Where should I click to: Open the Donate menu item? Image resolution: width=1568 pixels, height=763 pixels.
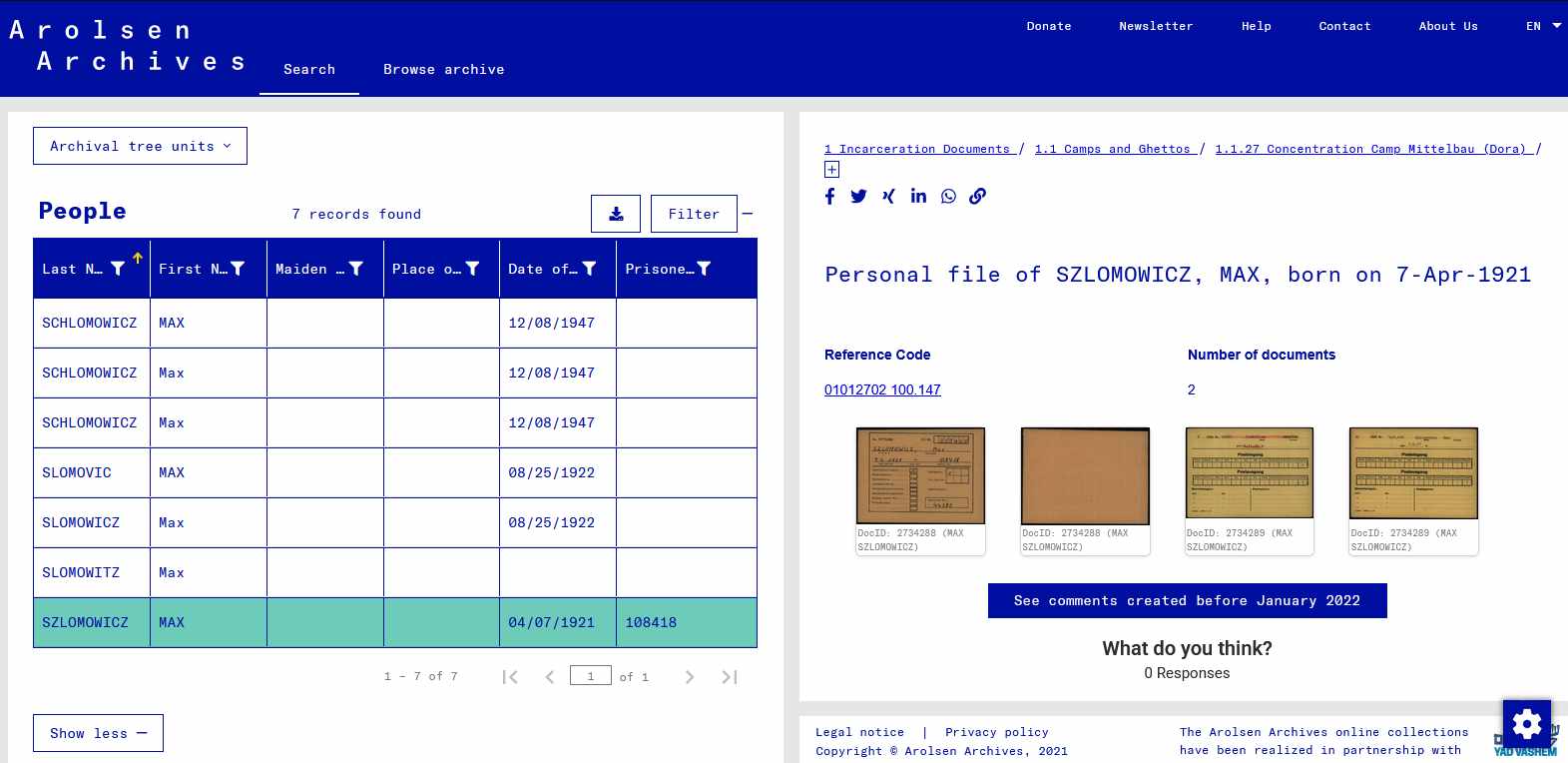click(x=1048, y=26)
